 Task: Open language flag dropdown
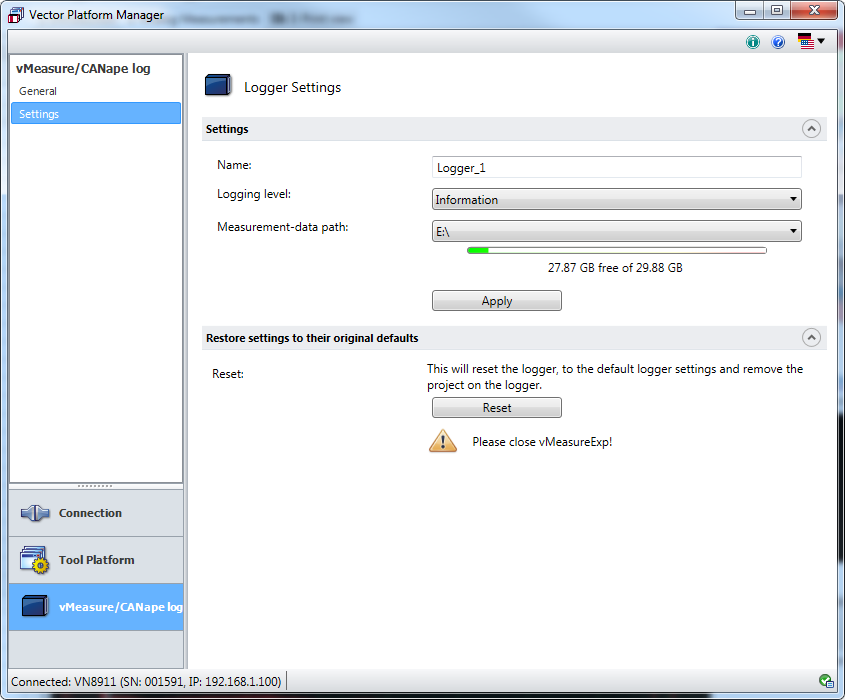811,41
